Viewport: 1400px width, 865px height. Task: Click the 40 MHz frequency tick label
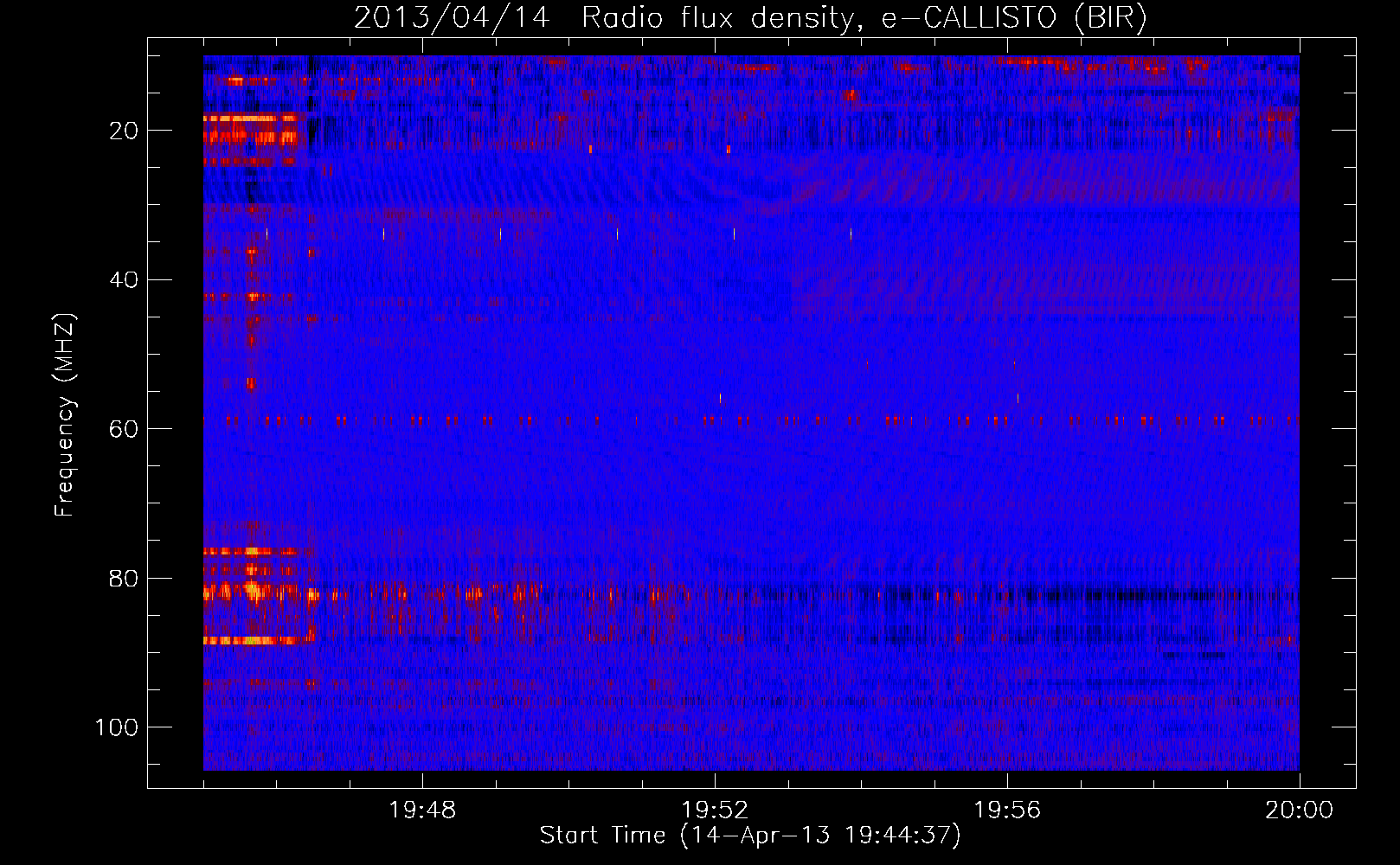(x=124, y=280)
